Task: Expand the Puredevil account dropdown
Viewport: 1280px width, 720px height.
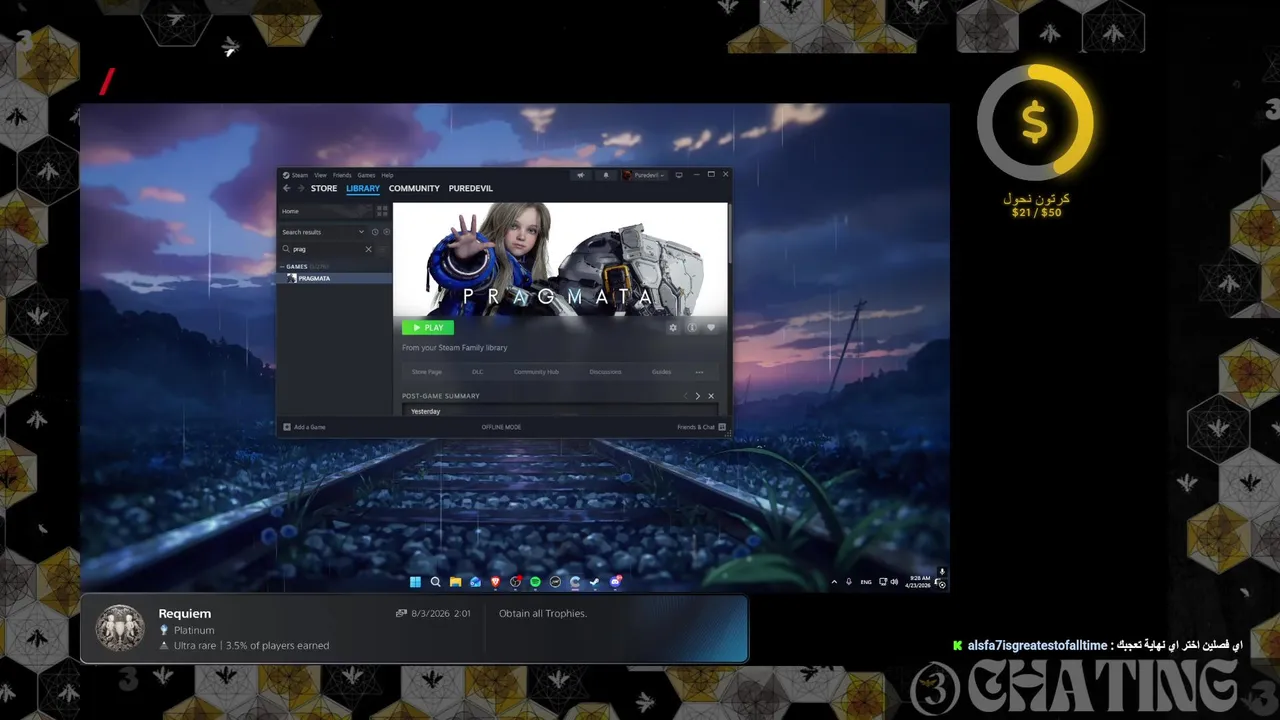Action: (644, 175)
